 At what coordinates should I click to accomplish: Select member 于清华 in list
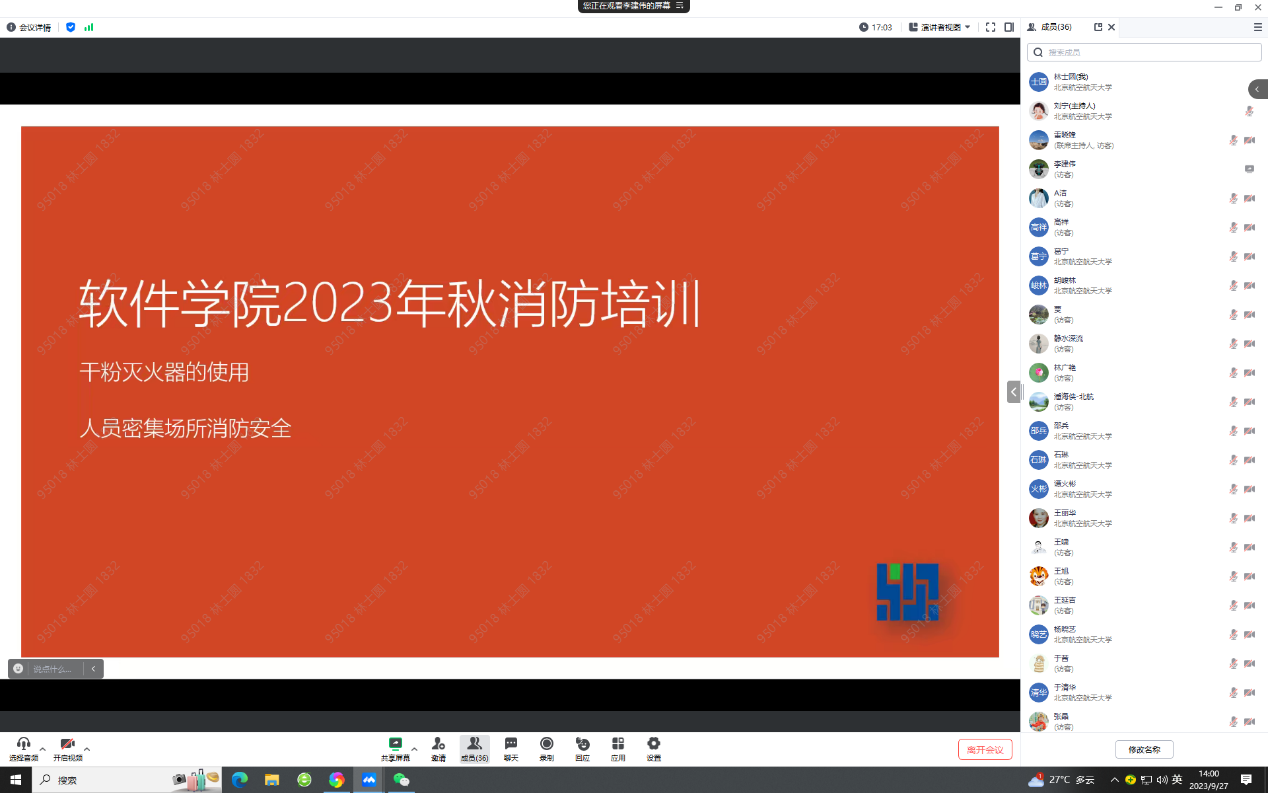tap(1144, 692)
